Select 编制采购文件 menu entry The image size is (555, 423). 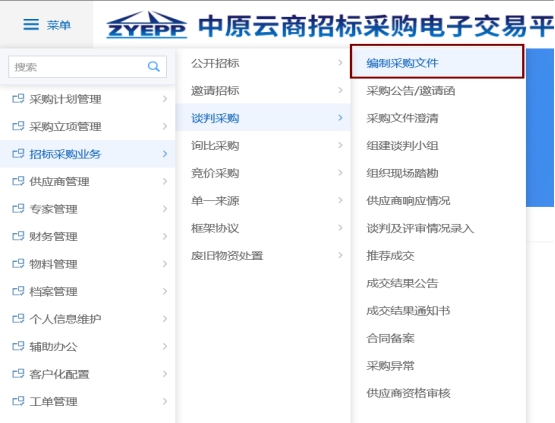coord(437,62)
